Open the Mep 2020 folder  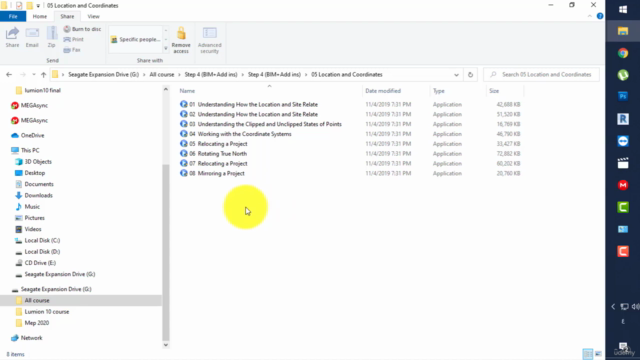(36, 323)
